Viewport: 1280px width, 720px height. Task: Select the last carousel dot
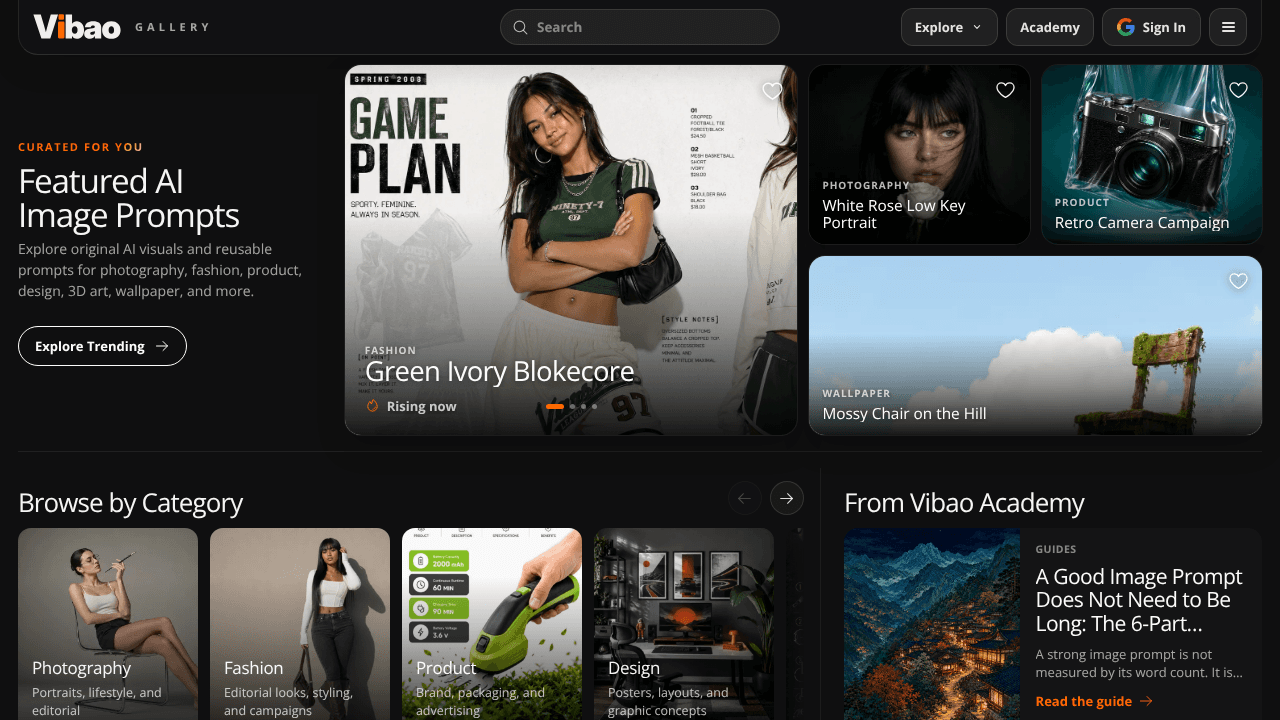coord(594,407)
